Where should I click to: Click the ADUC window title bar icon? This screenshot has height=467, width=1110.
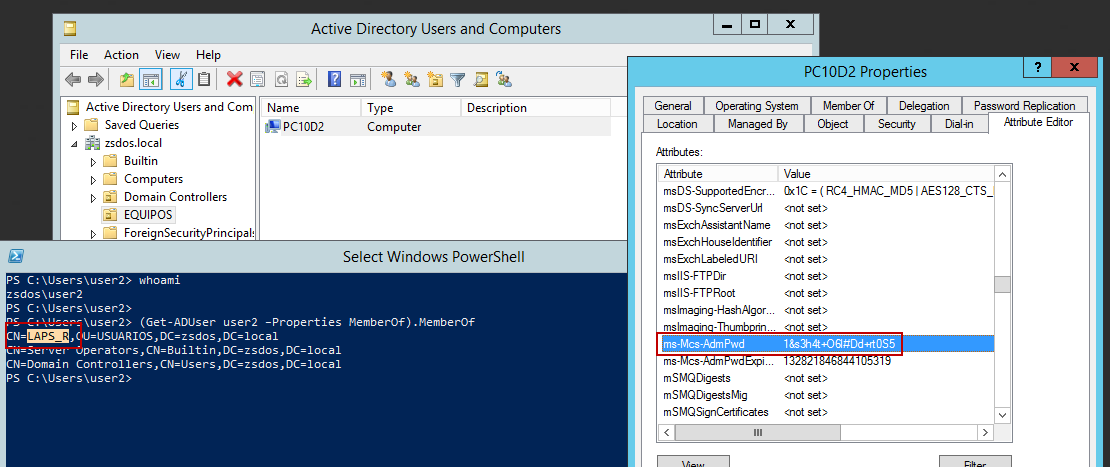(69, 29)
